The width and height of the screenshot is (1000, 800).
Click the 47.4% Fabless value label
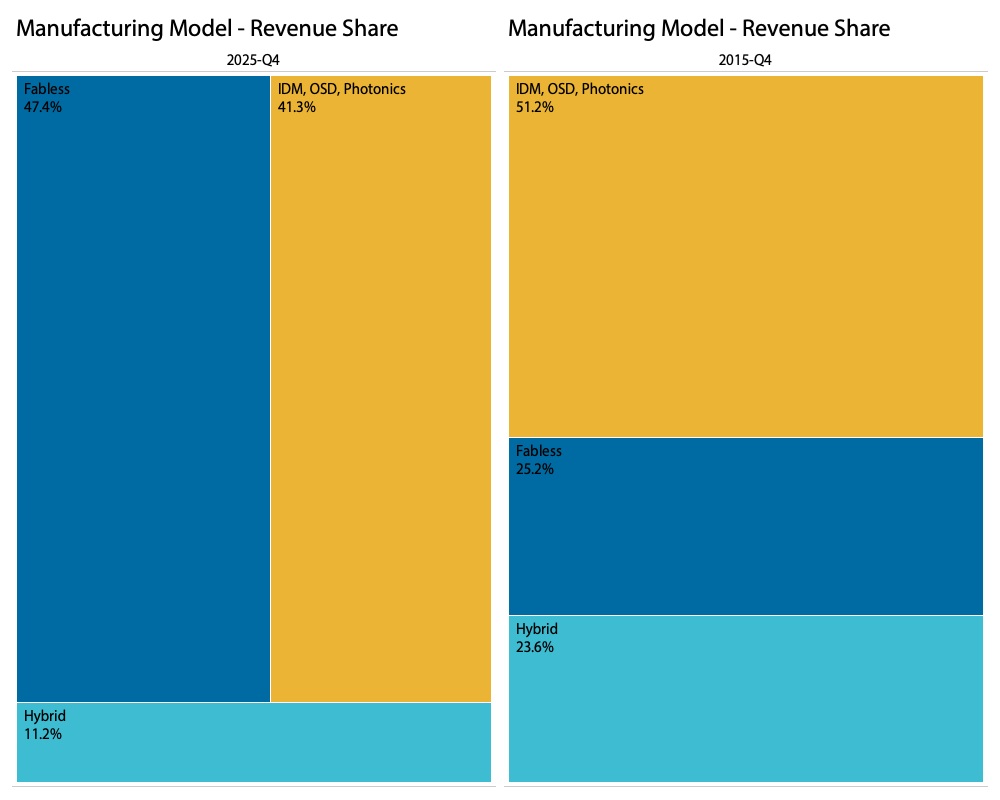click(x=43, y=107)
